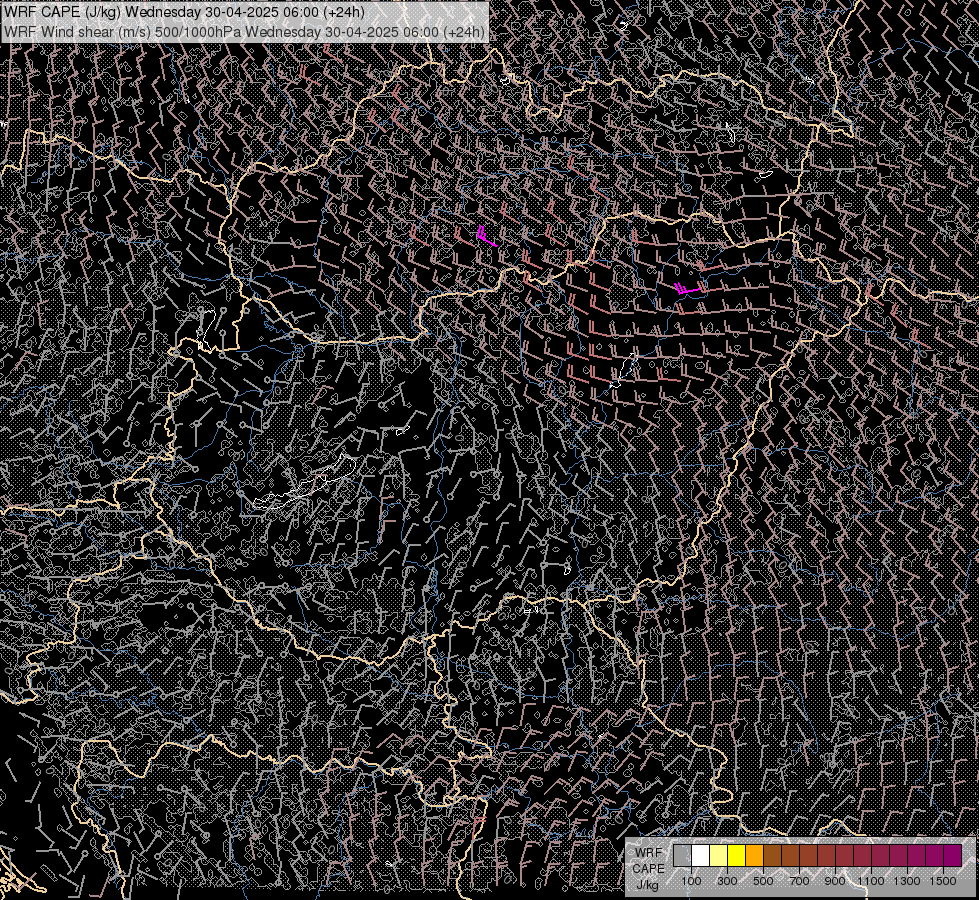Viewport: 979px width, 900px height.
Task: Click the legend value 700
Action: pos(799,881)
